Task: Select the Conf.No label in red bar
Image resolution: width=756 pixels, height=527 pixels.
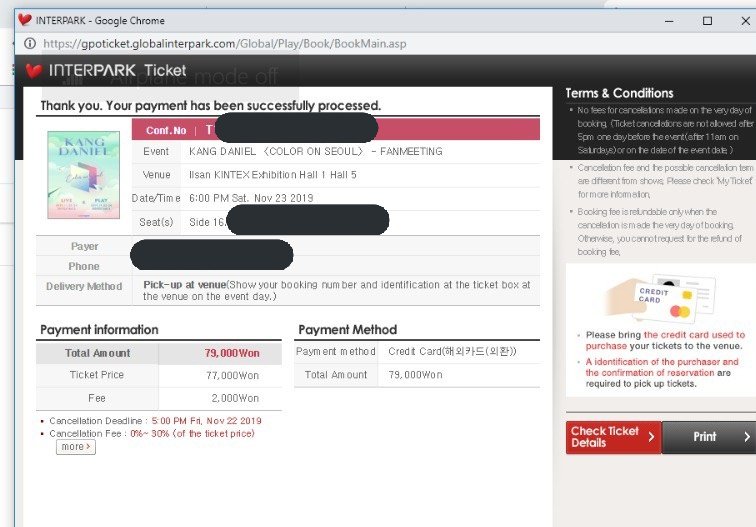Action: click(166, 130)
